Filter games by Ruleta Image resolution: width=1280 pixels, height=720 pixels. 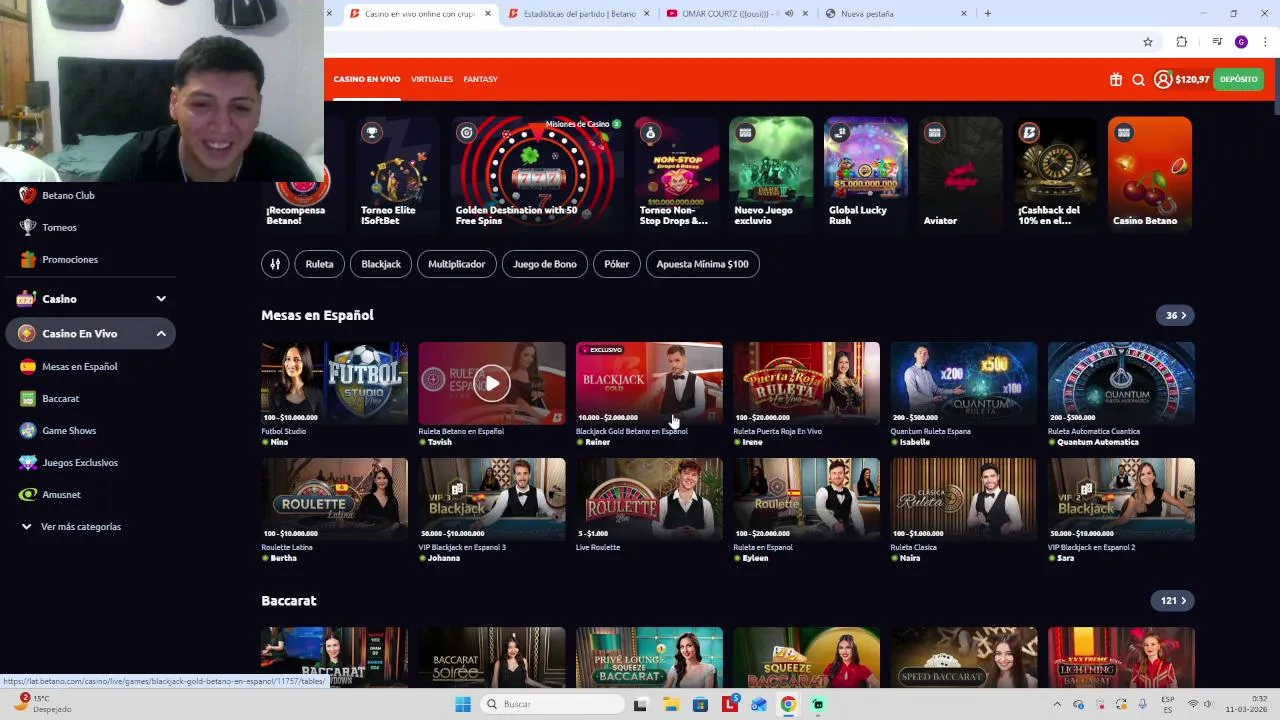(319, 264)
